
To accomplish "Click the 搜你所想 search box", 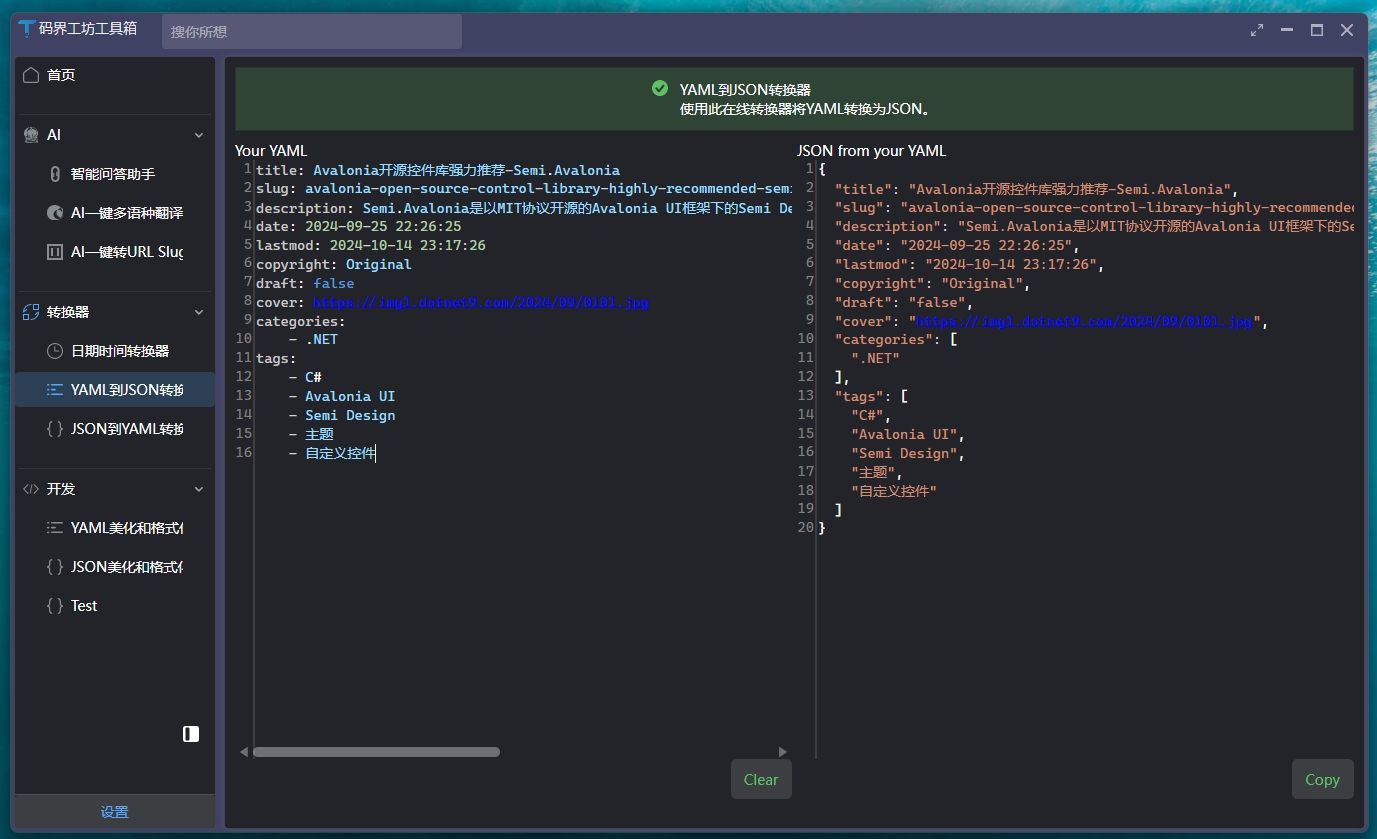I will pyautogui.click(x=312, y=32).
